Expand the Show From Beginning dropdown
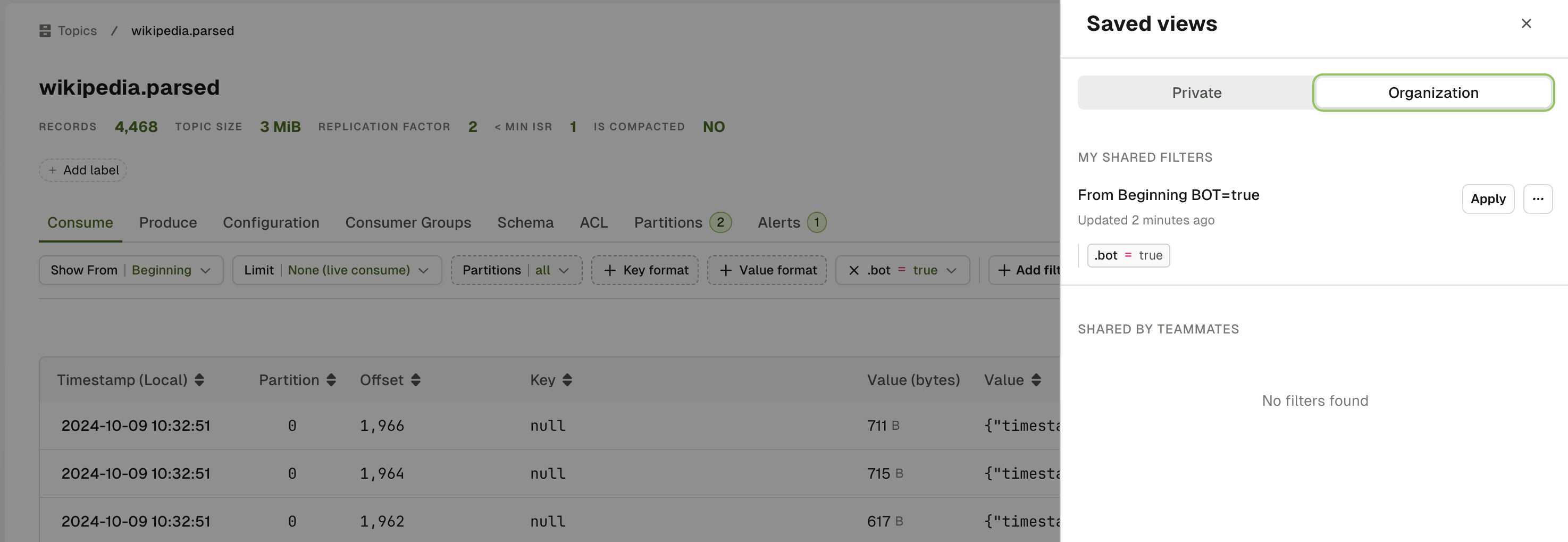This screenshot has width=1568, height=542. click(x=131, y=270)
